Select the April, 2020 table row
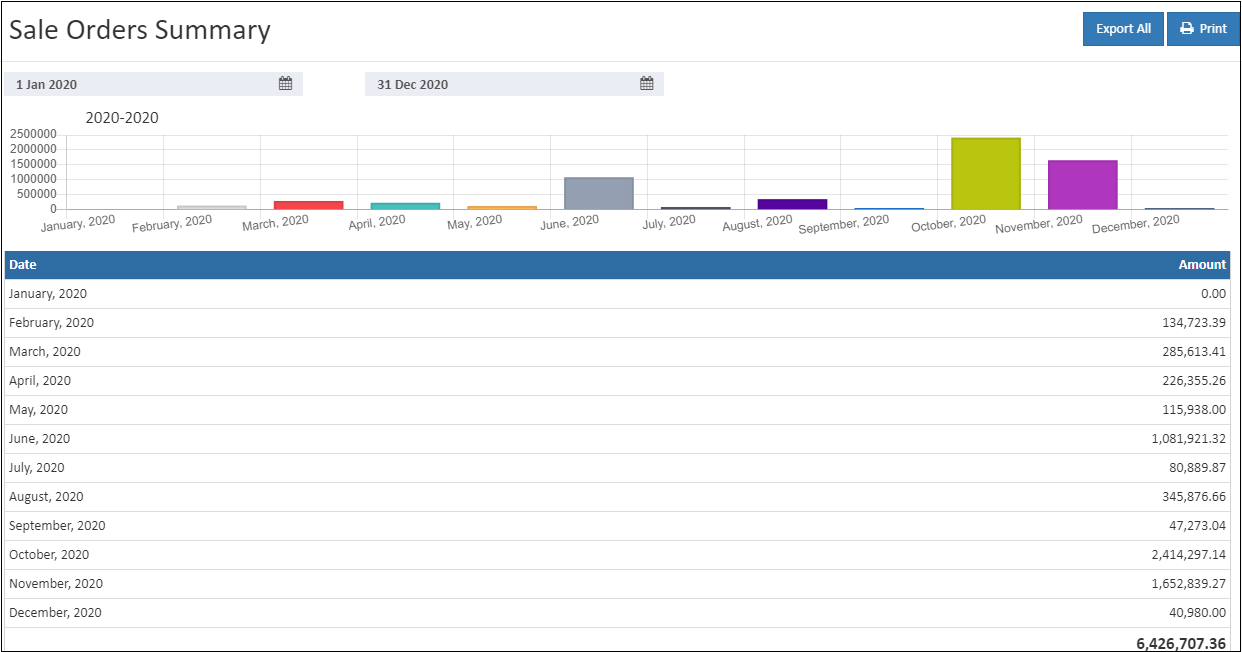The width and height of the screenshot is (1242, 652). point(617,381)
